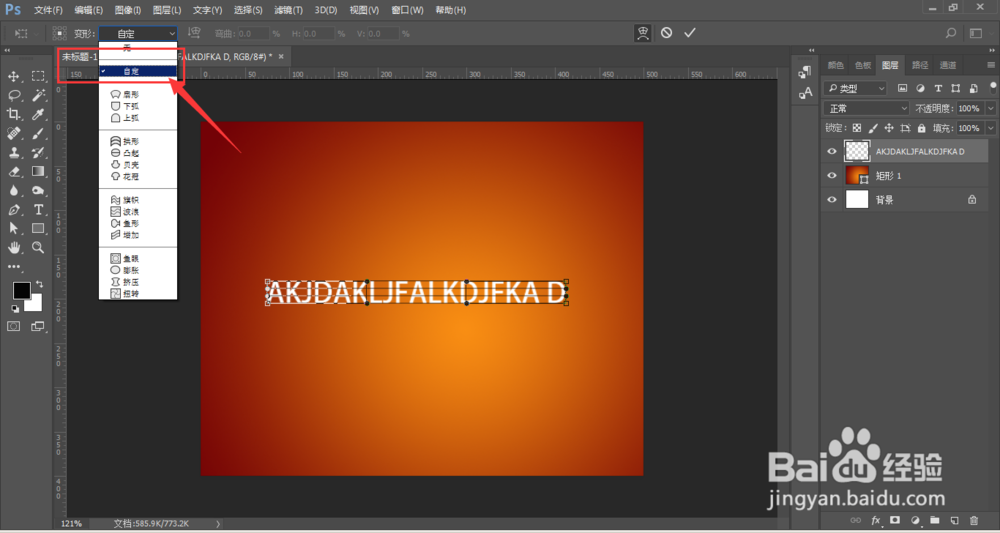Toggle the pixel layer filter

(x=902, y=88)
